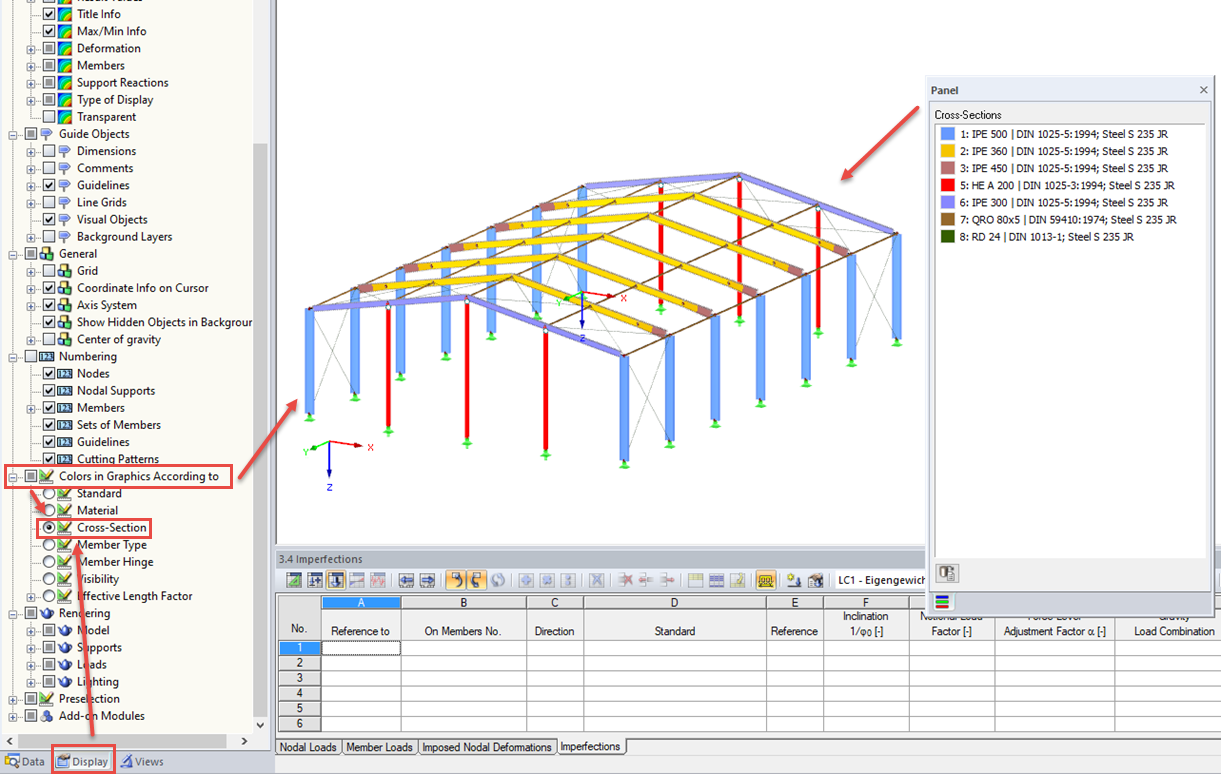Screen dimensions: 1221x774
Task: Click the teapot icon next to Lighting
Action: (x=66, y=681)
